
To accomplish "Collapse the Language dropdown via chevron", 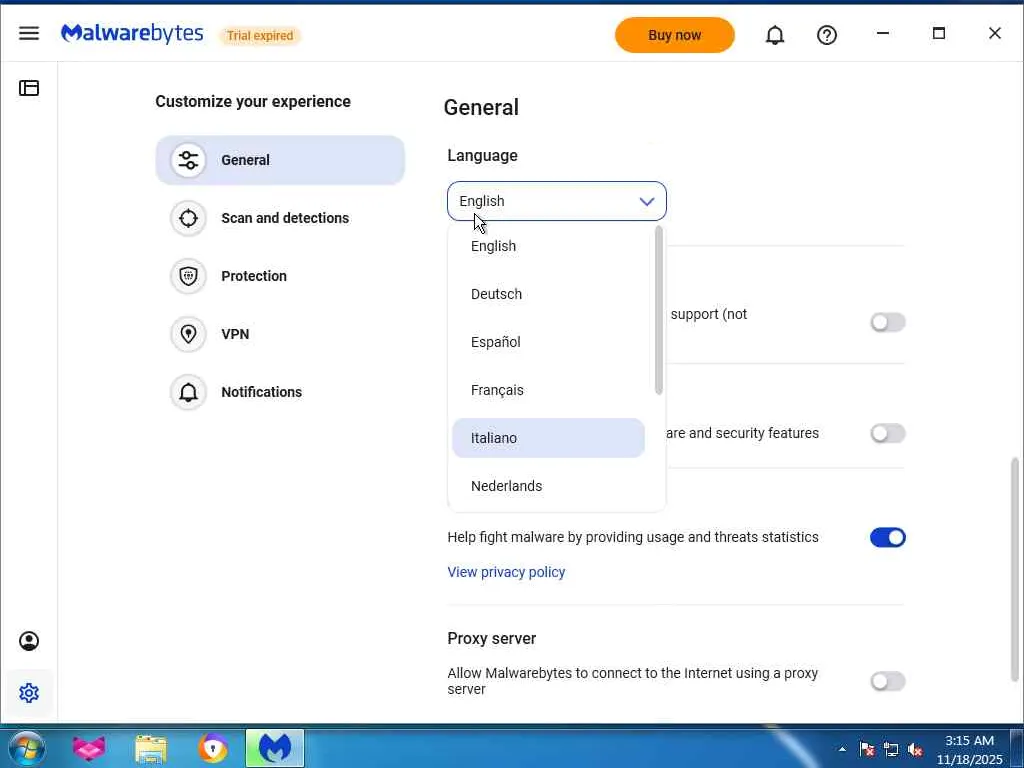I will point(647,201).
